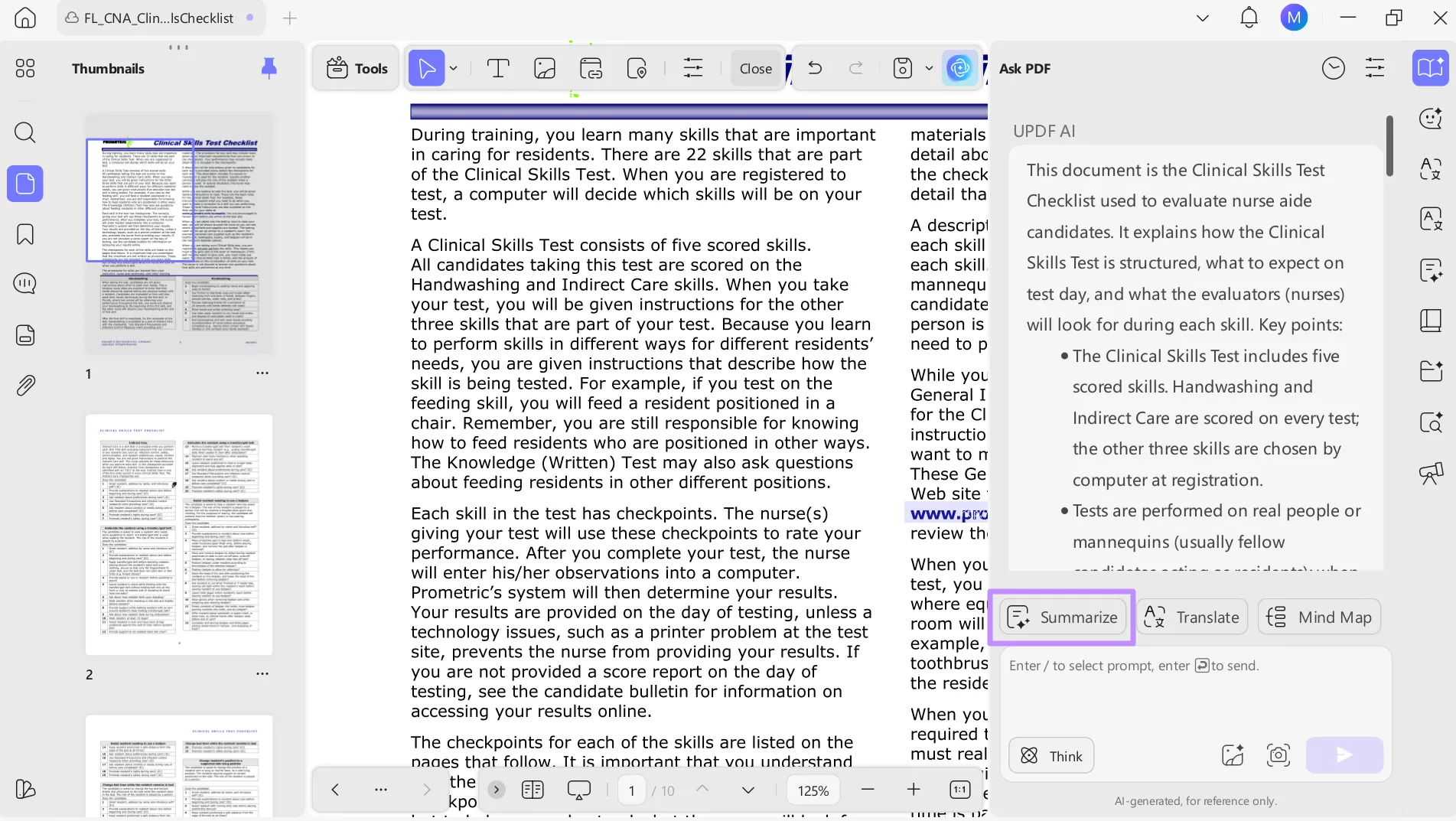
Task: Select the page 2 thumbnail
Action: tap(178, 536)
